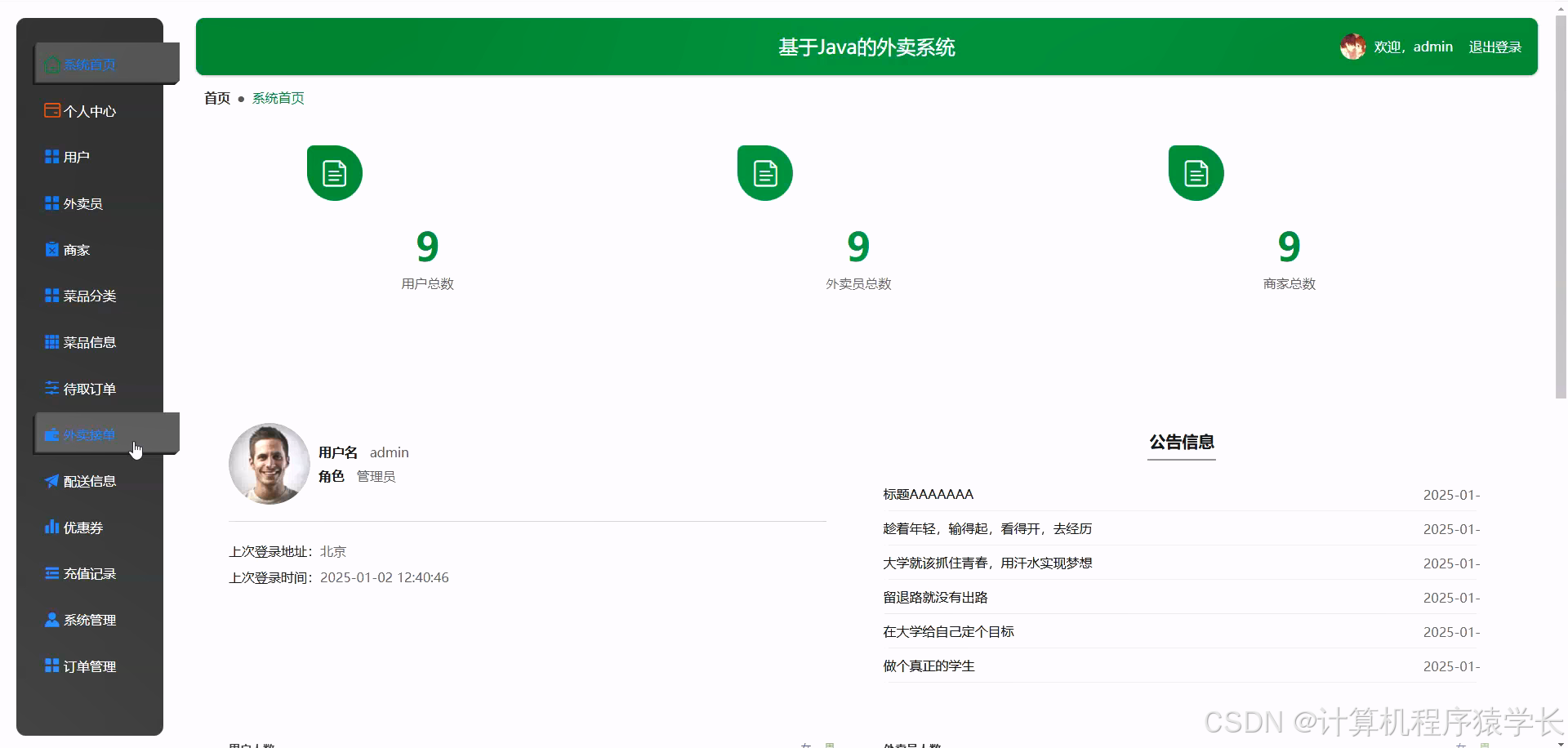Click the 待取订单 sliders icon
This screenshot has height=748, width=1568.
(x=51, y=388)
